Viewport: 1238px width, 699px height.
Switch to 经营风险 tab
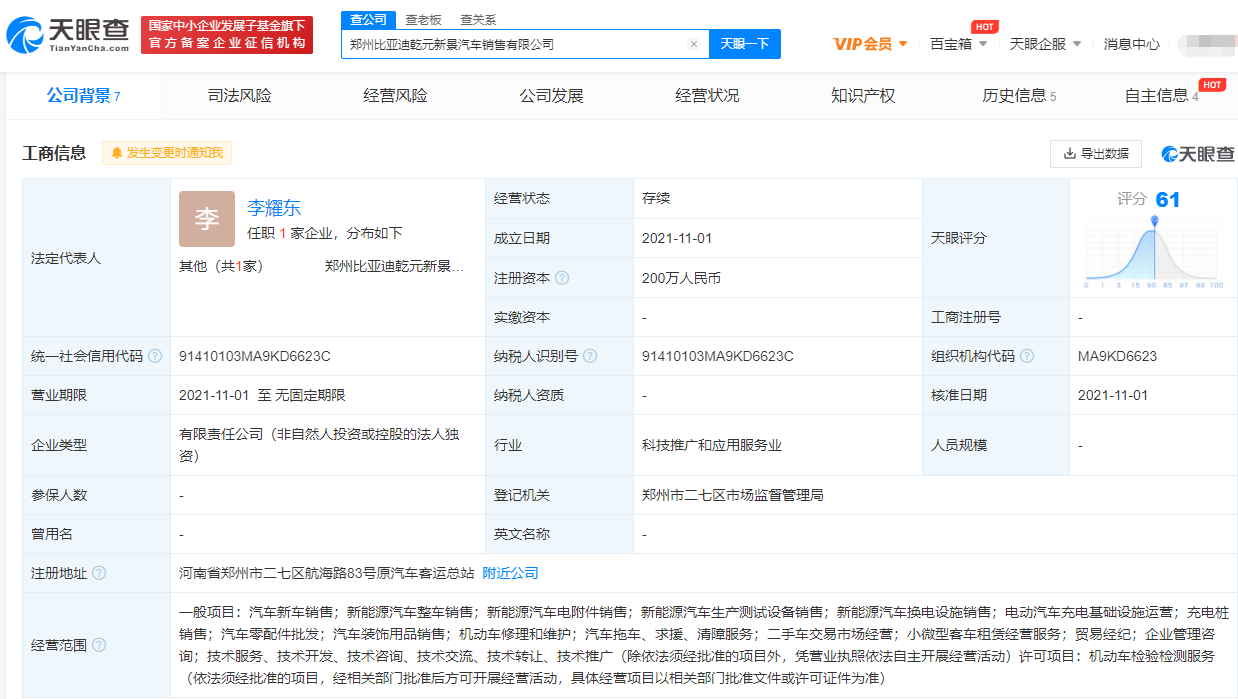(x=395, y=96)
